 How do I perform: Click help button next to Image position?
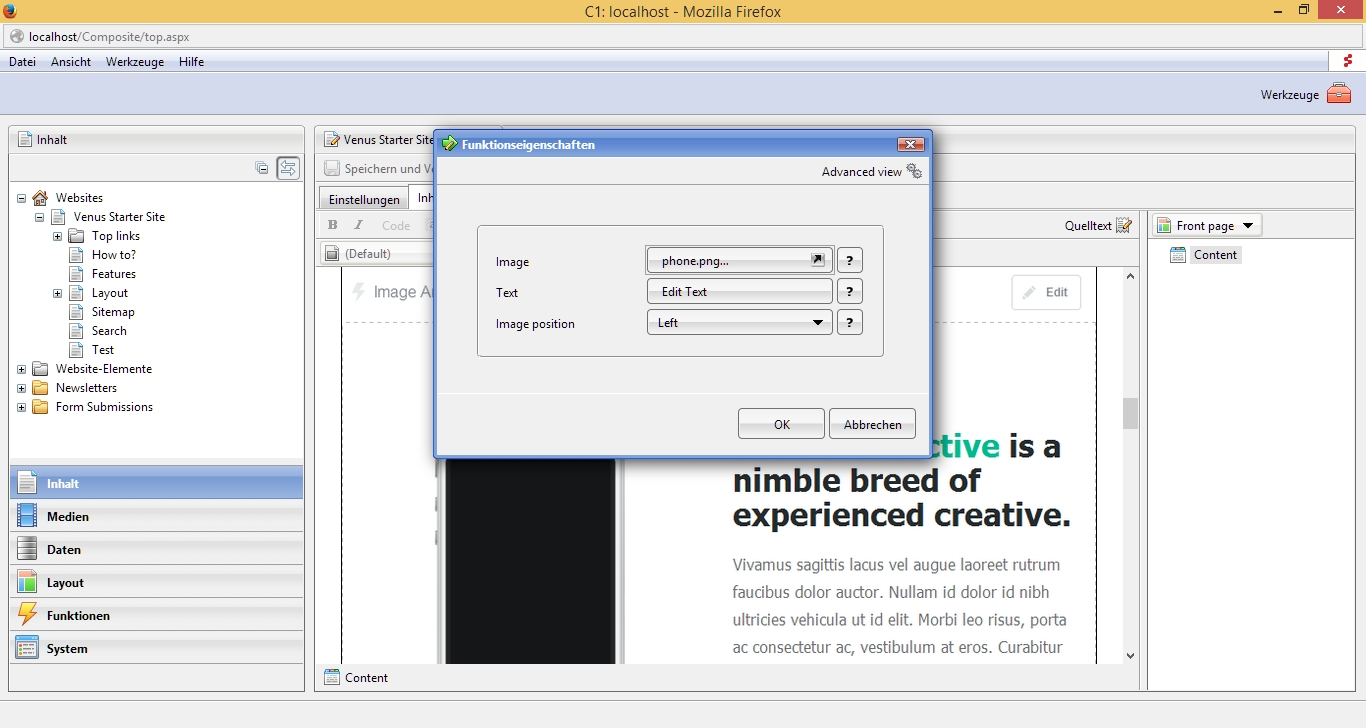849,323
